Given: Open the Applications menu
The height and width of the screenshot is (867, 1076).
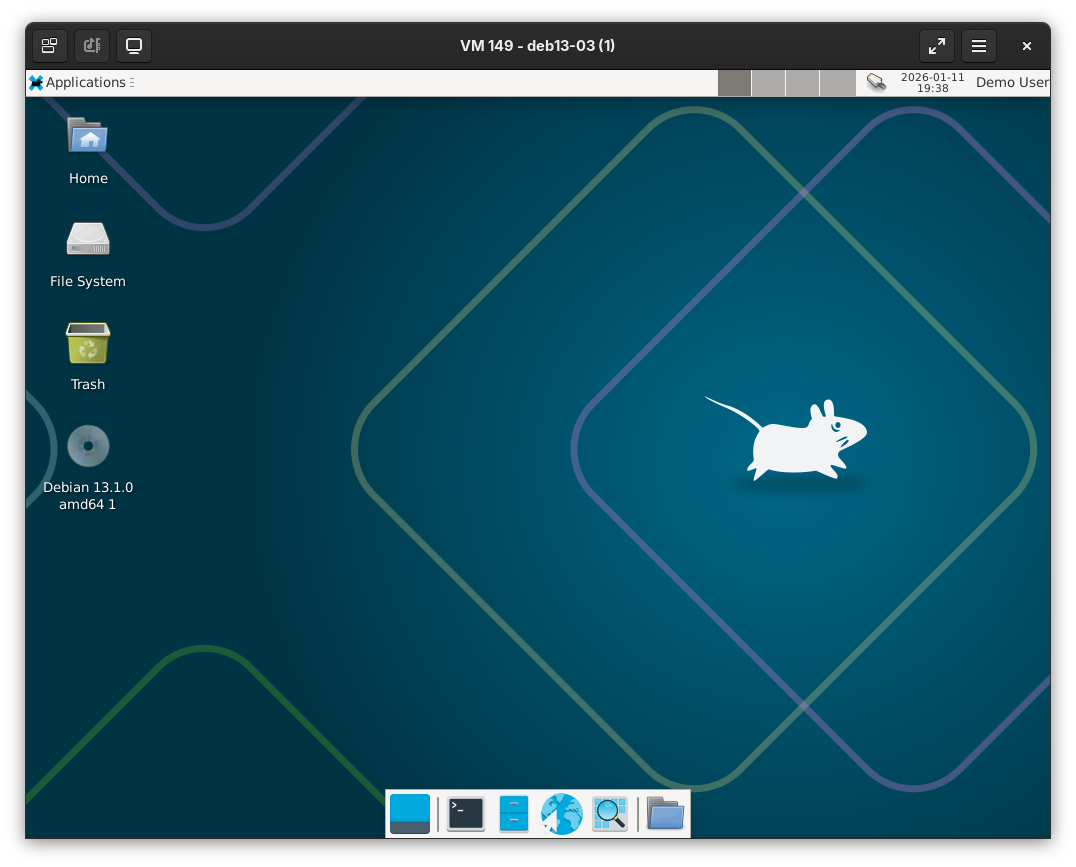Looking at the screenshot, I should pyautogui.click(x=78, y=83).
